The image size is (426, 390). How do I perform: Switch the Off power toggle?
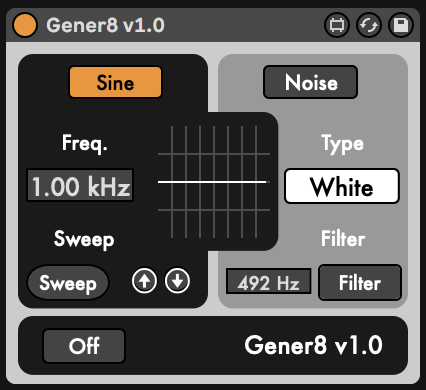[x=84, y=346]
